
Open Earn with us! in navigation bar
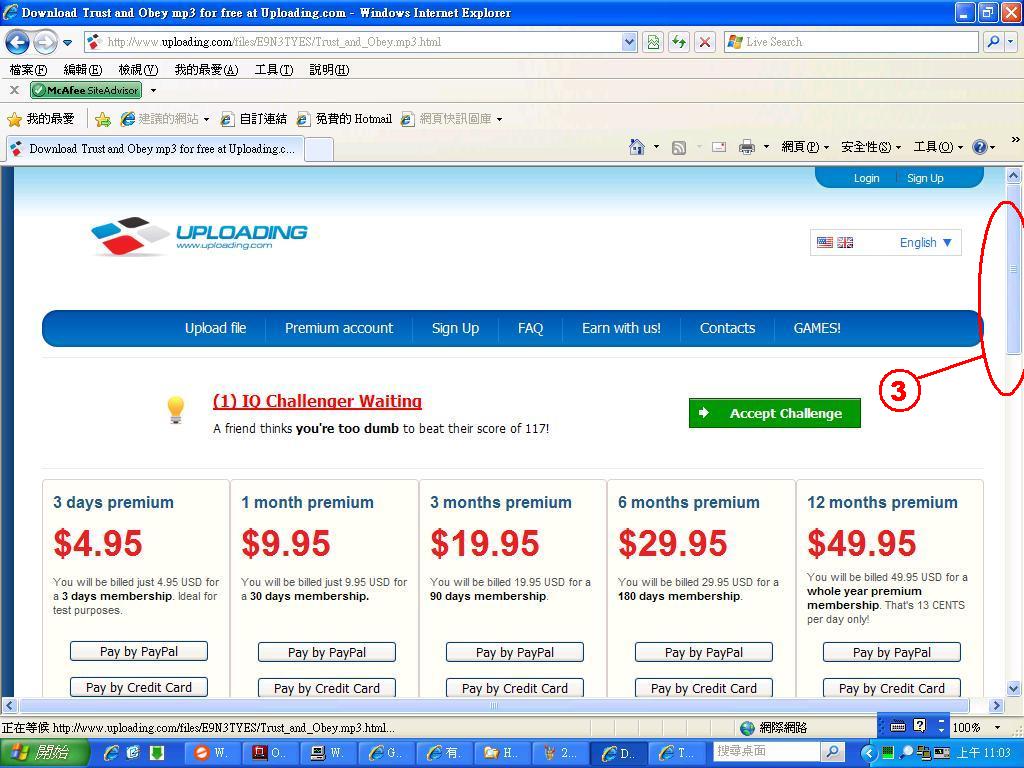(x=621, y=328)
